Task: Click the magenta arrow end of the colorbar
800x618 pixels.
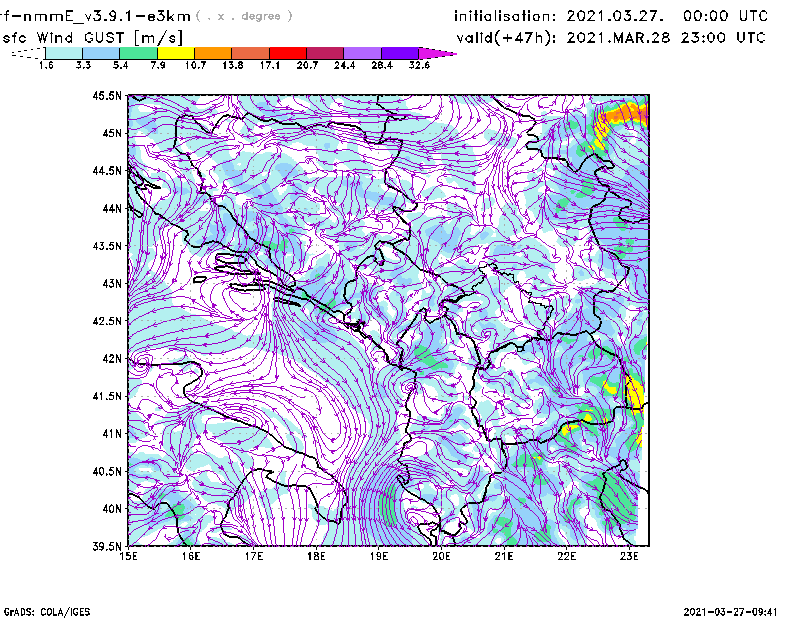Action: click(x=437, y=53)
